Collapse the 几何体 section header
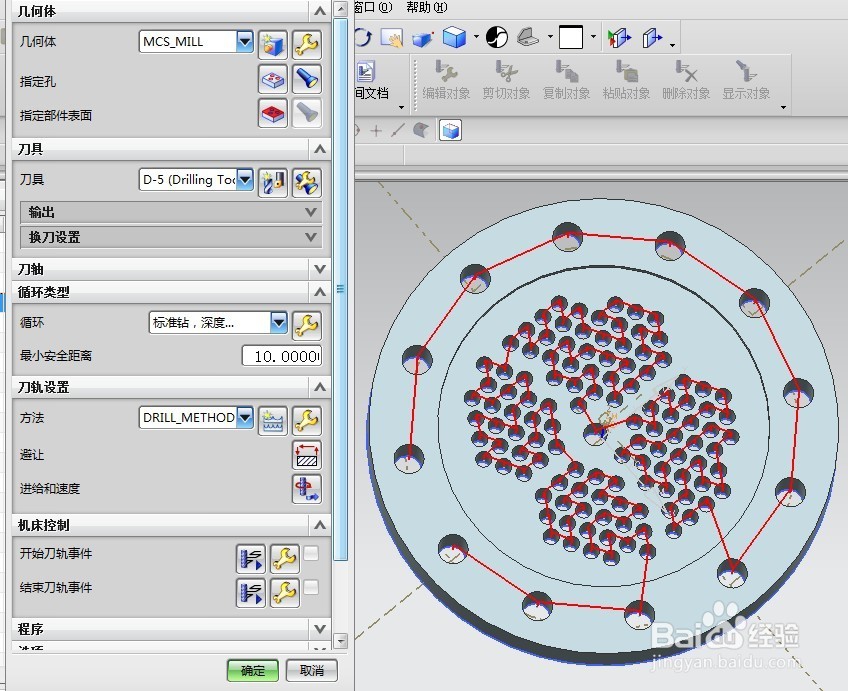 171,11
